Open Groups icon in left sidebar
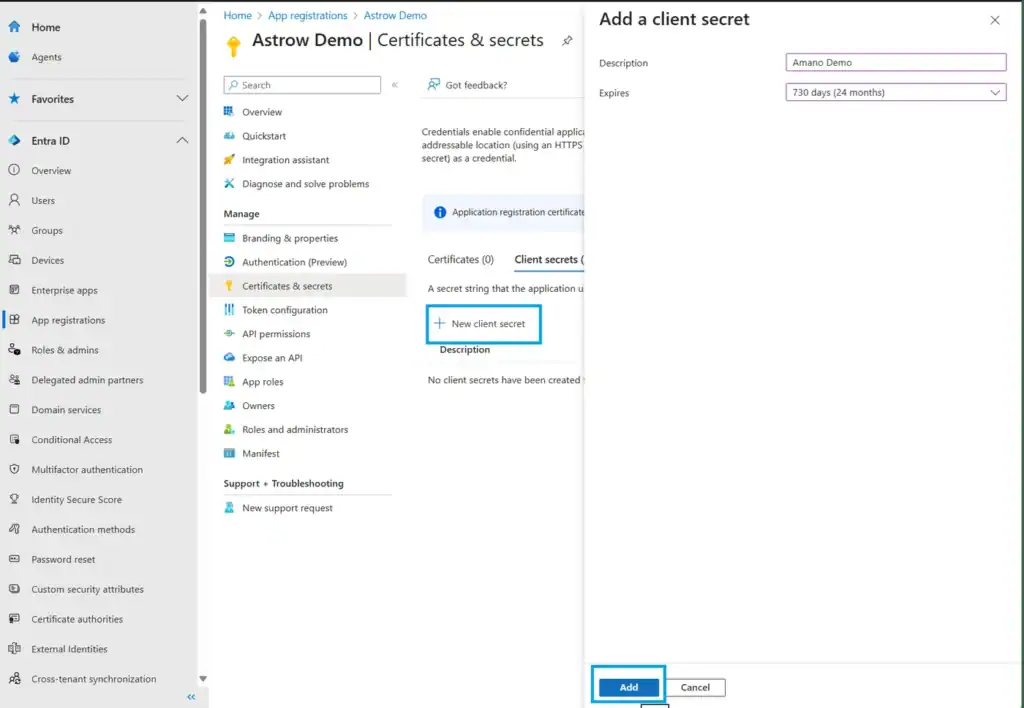Screen dimensions: 1024x708 pyautogui.click(x=14, y=230)
